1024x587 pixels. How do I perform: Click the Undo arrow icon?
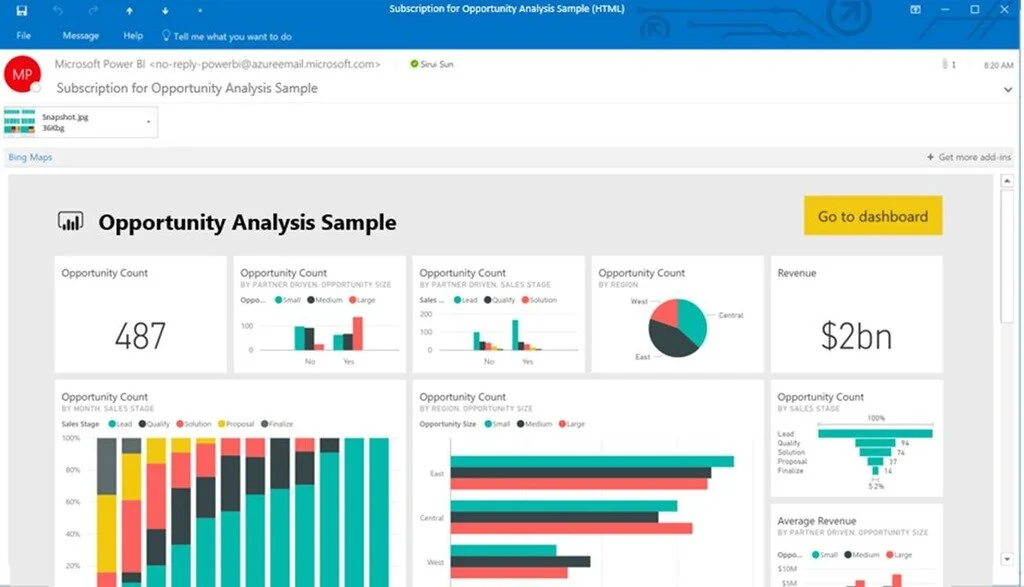point(58,10)
